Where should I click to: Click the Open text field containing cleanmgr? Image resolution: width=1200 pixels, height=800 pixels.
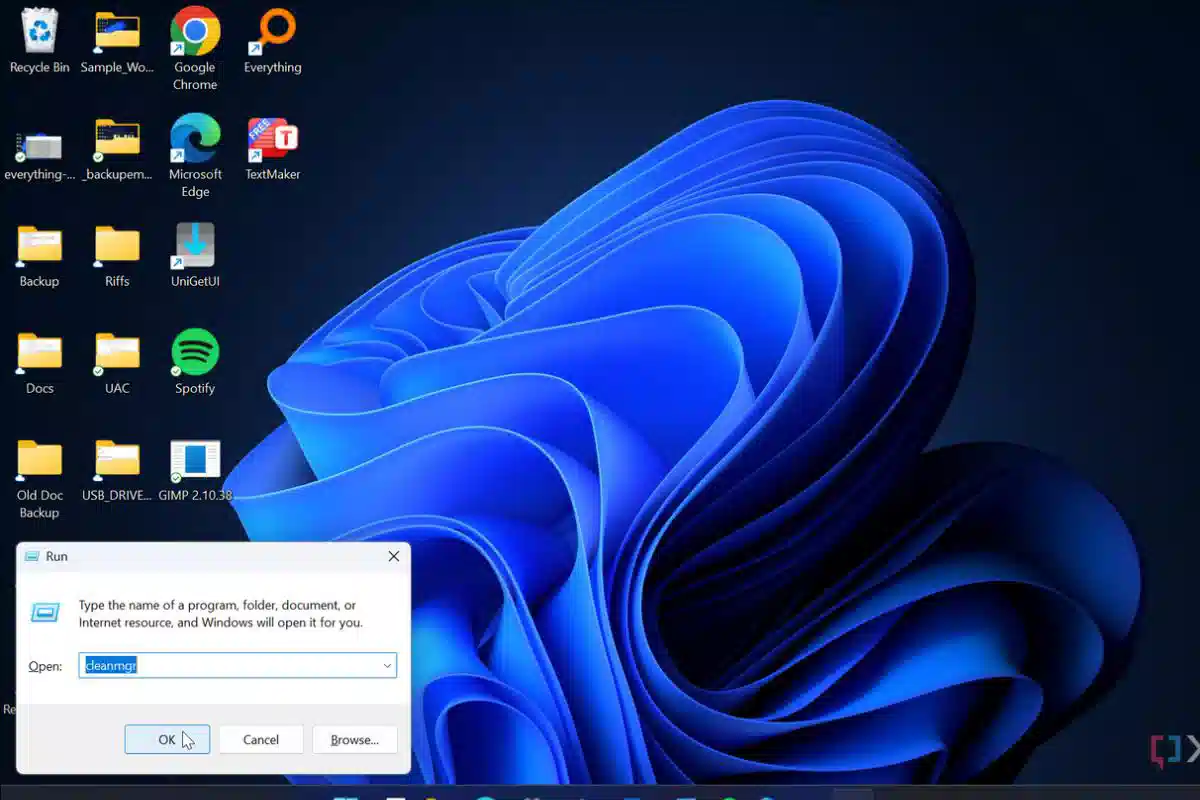(238, 666)
